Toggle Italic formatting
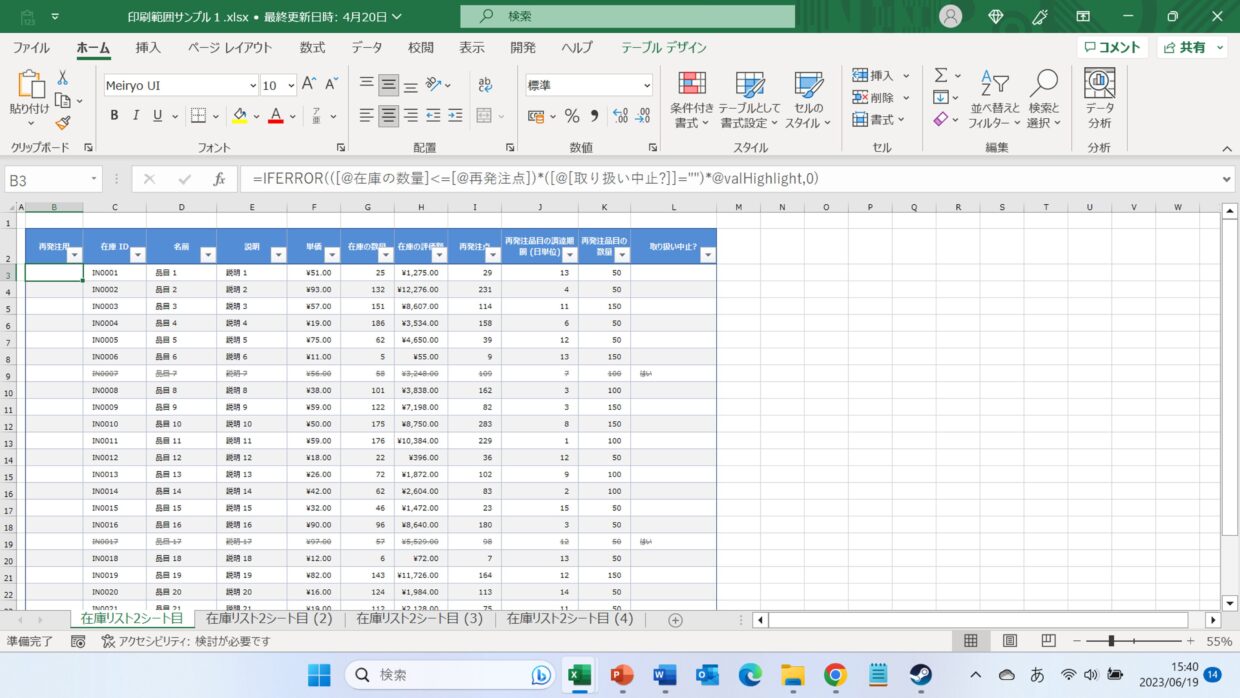This screenshot has height=698, width=1240. pyautogui.click(x=136, y=116)
